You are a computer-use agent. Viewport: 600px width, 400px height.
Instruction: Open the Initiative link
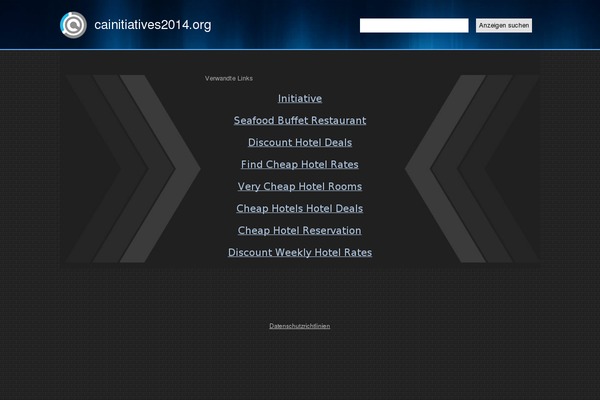coord(299,98)
